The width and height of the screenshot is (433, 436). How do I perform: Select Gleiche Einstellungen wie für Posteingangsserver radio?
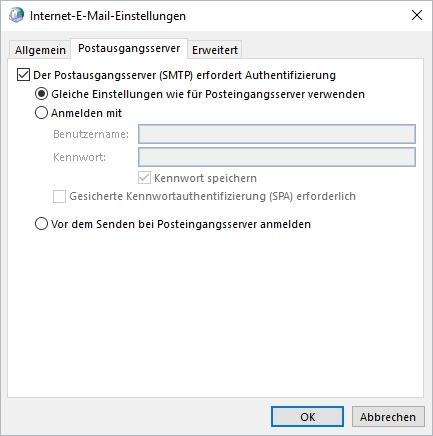click(x=41, y=94)
